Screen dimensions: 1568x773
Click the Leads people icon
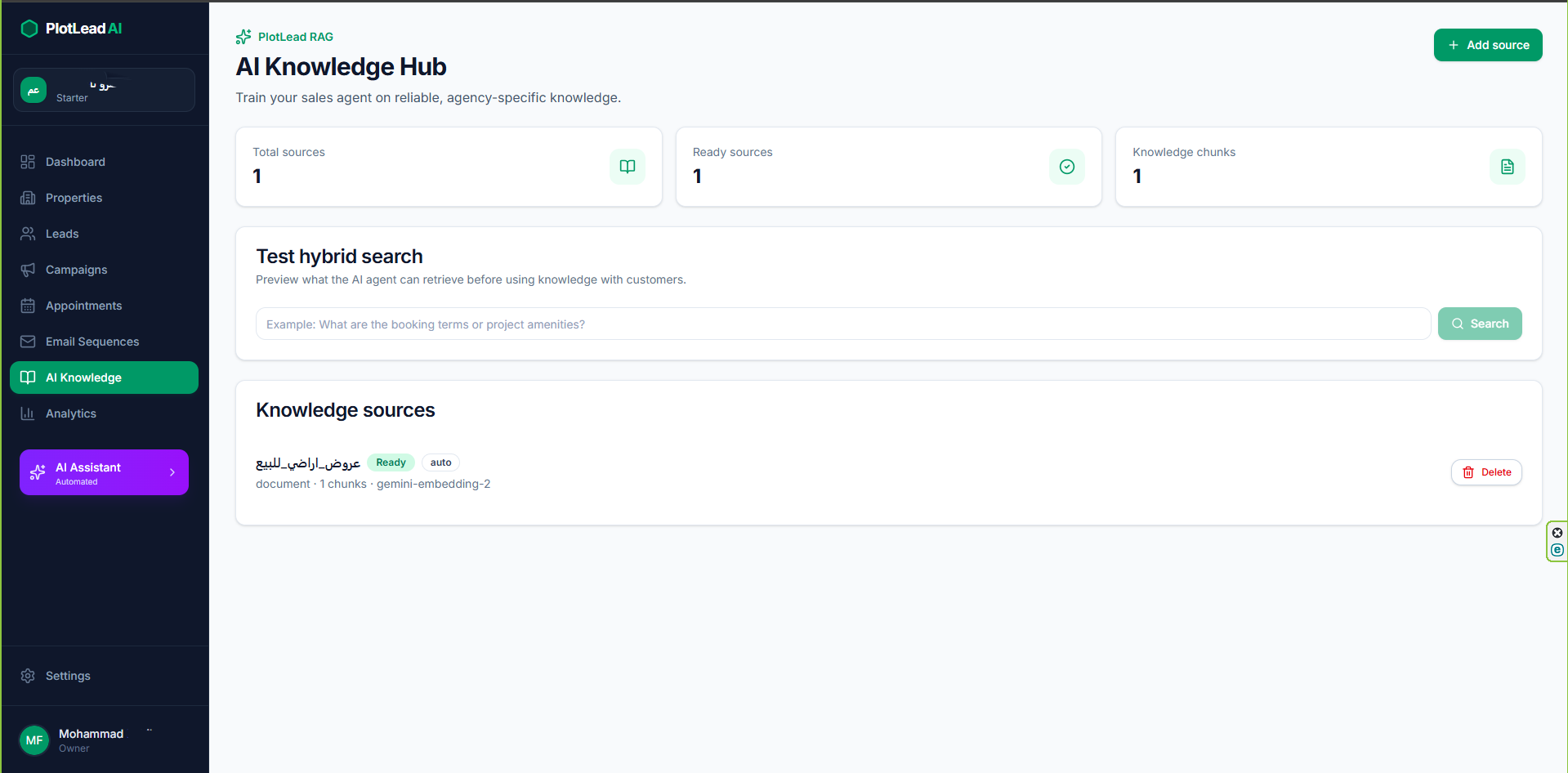click(x=28, y=234)
